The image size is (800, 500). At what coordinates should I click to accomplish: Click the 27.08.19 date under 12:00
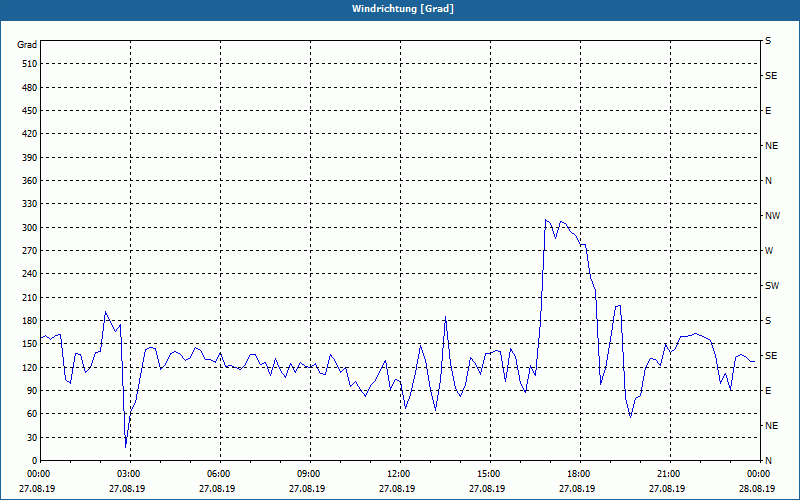[397, 488]
